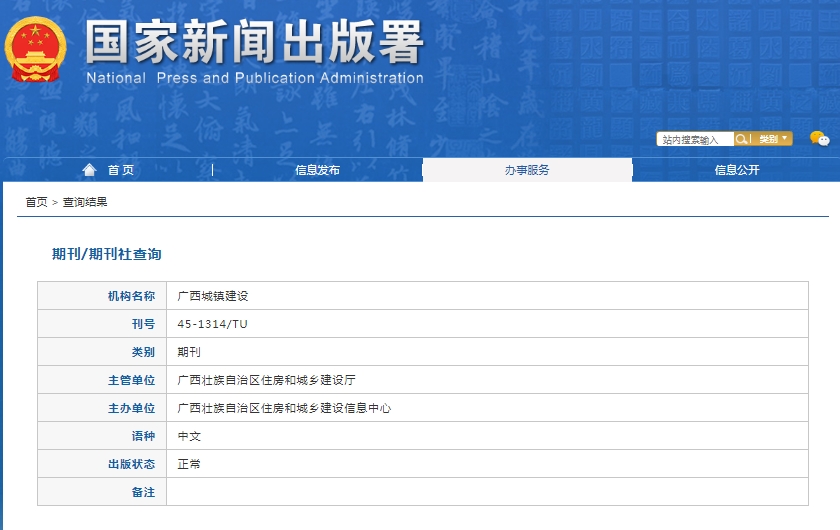Click the 广西壮族自治区住房和城乡建设信息中心 sponsor cell

point(284,408)
